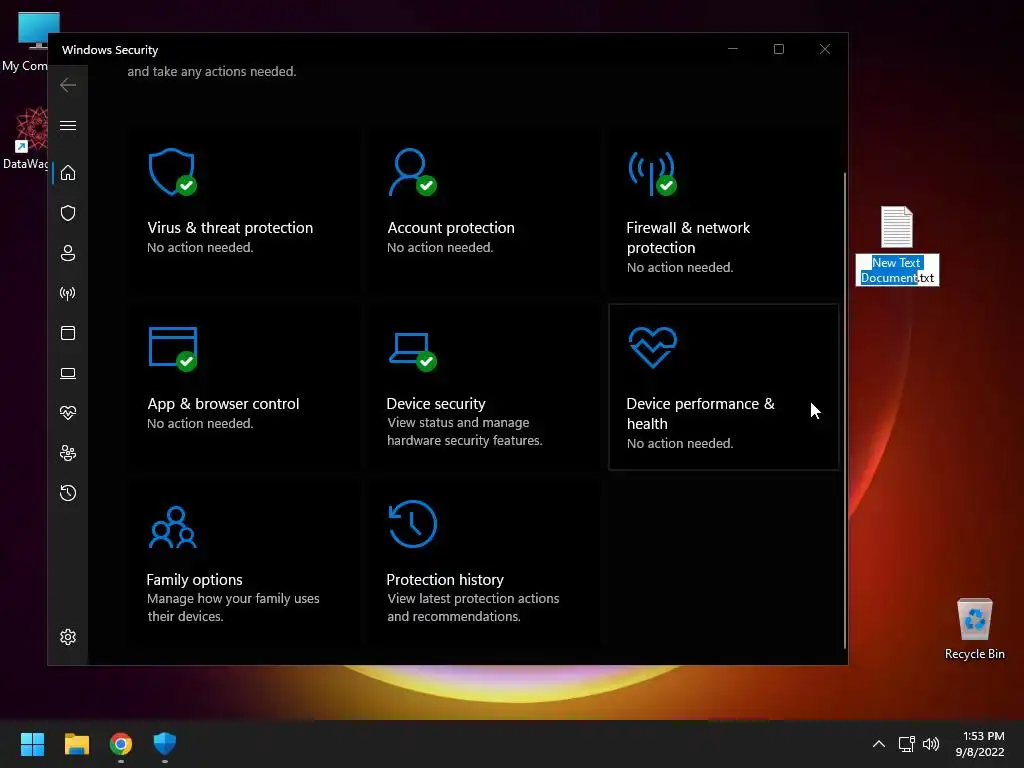This screenshot has height=768, width=1024.
Task: Open the Windows Start menu
Action: pyautogui.click(x=32, y=744)
